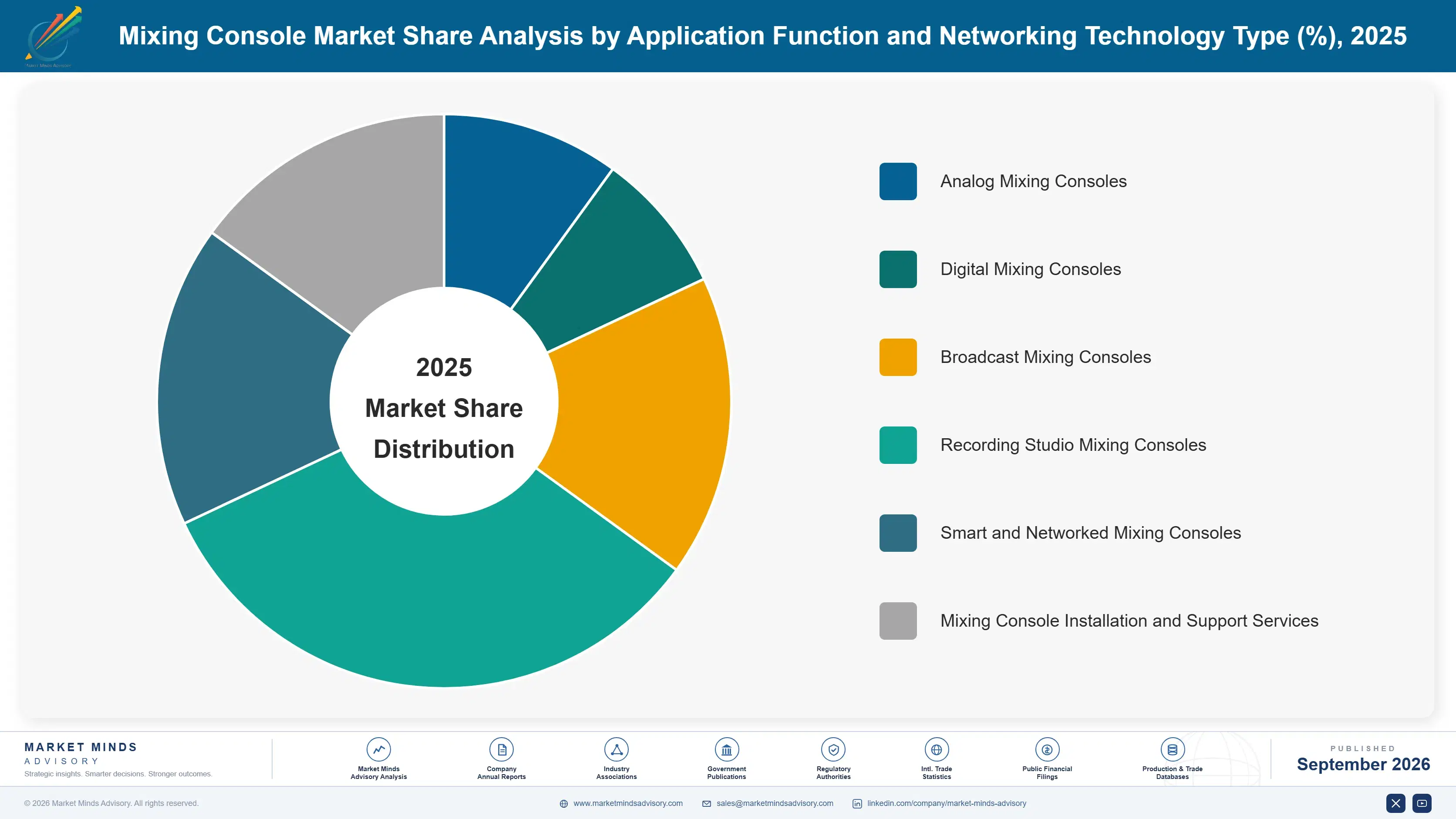Select Mixing Console Installation and Support Services label
Image resolution: width=1456 pixels, height=819 pixels.
tap(1129, 621)
